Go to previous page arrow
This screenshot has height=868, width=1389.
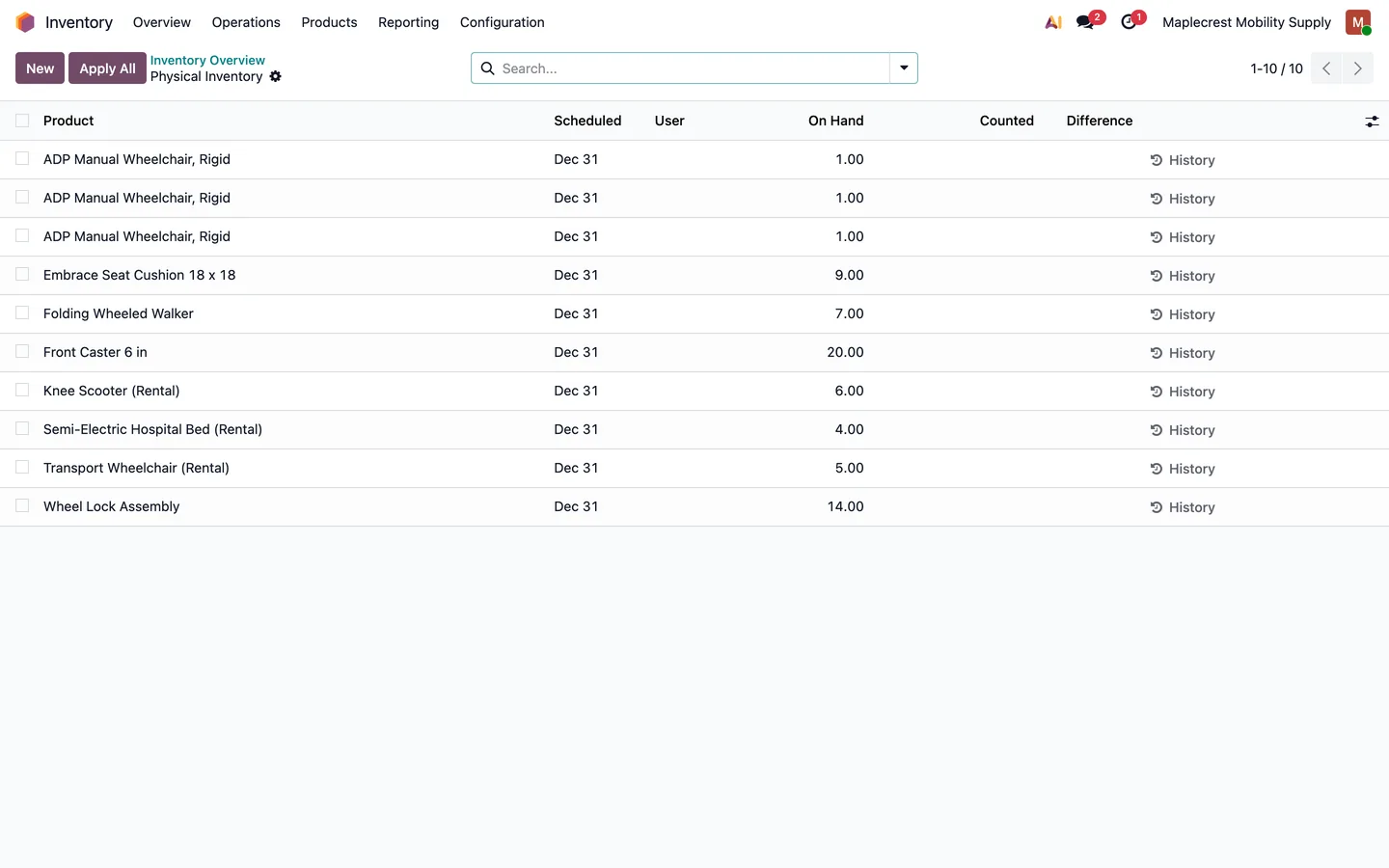coord(1326,68)
